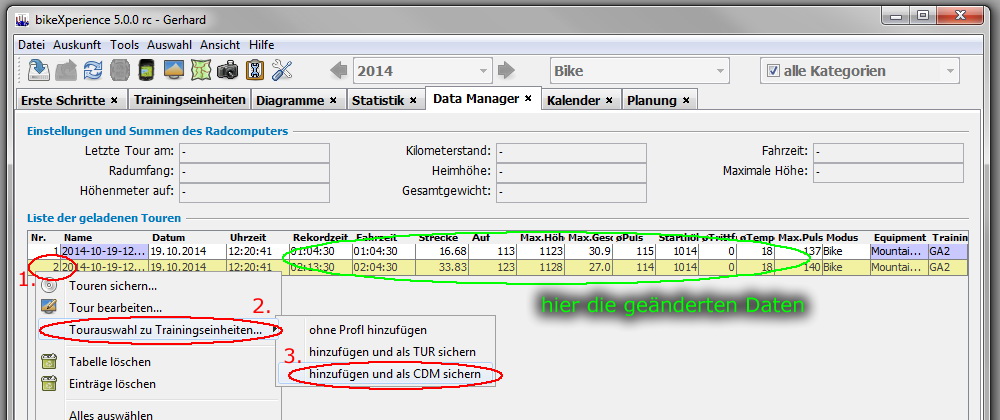Open settings wrench and screwdriver icon
The image size is (1000, 420).
pyautogui.click(x=282, y=70)
